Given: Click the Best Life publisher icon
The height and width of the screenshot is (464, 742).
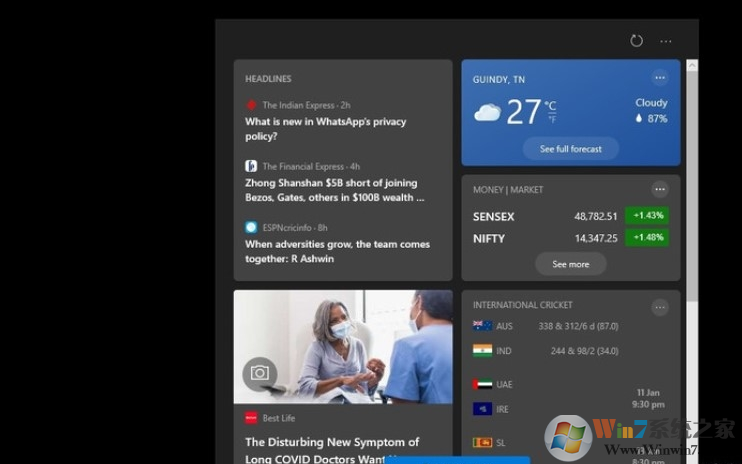Looking at the screenshot, I should pyautogui.click(x=252, y=418).
